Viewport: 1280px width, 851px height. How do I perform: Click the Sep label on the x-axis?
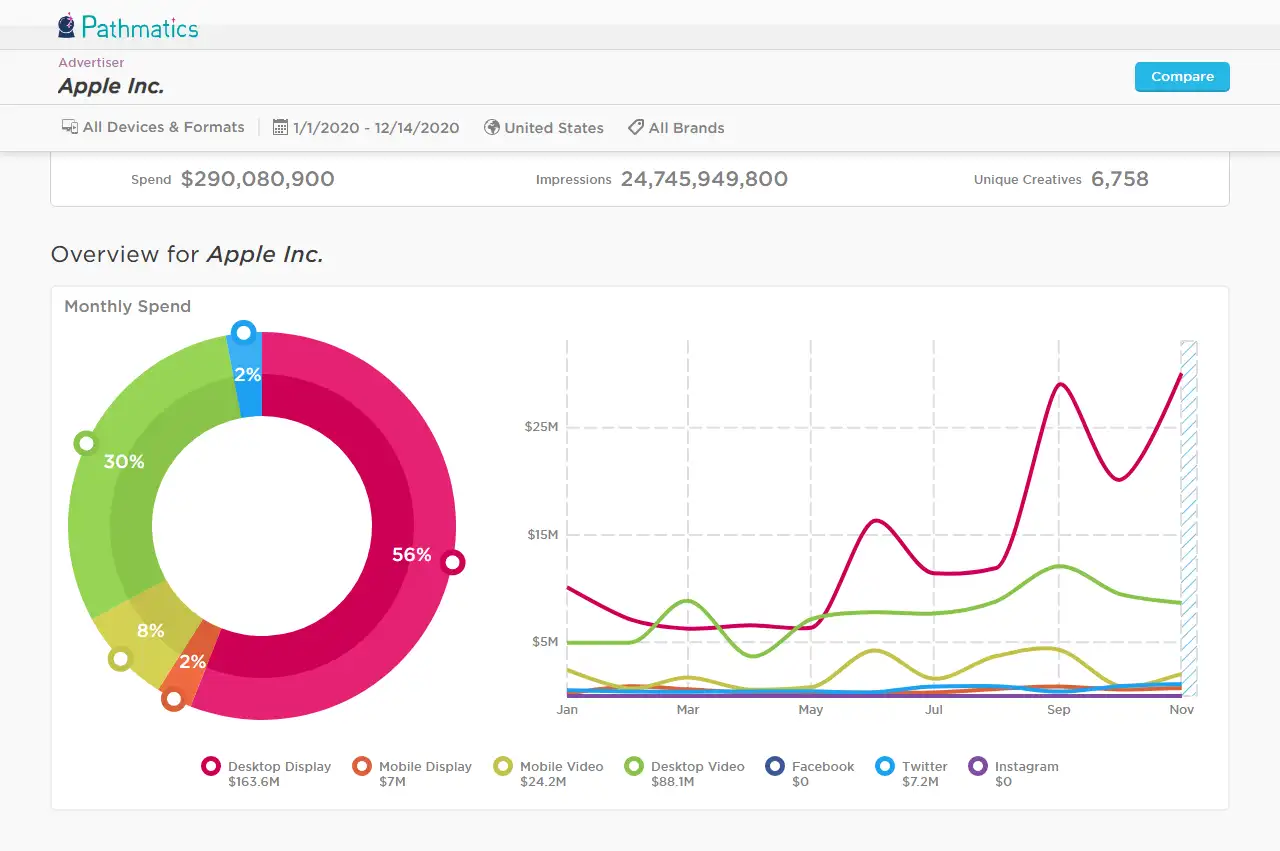[x=1058, y=710]
